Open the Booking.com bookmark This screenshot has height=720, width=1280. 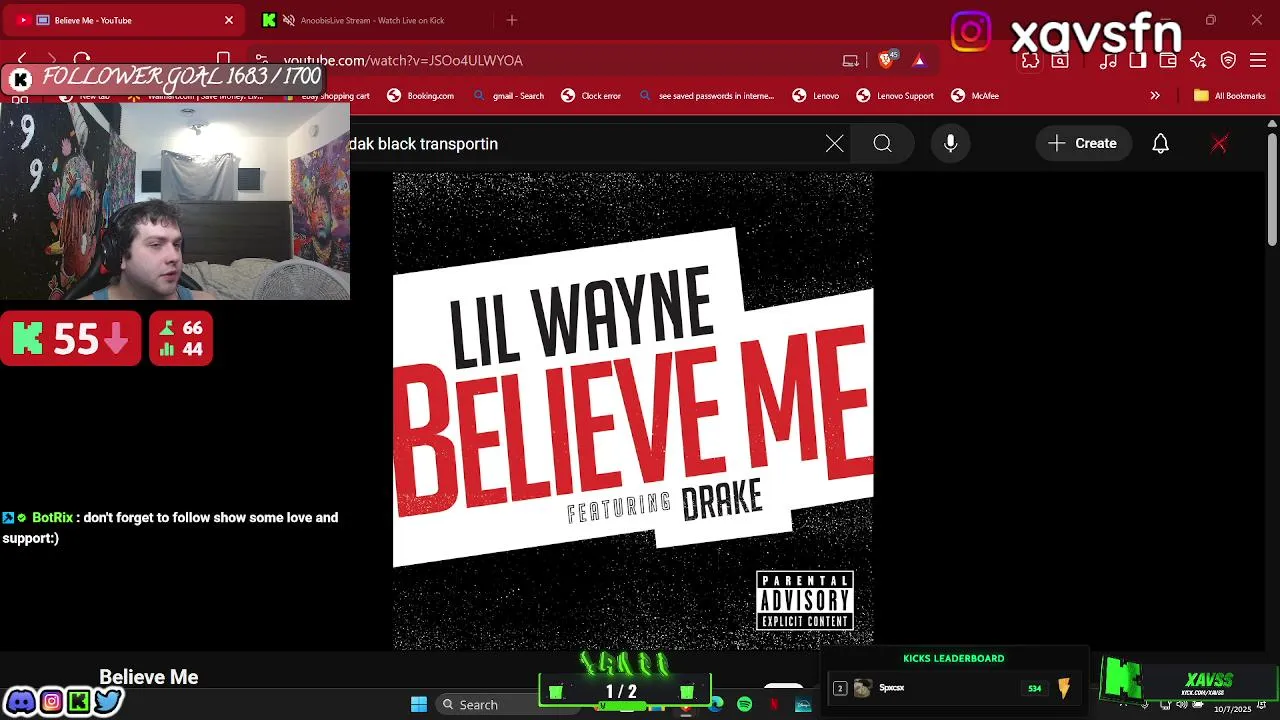pos(420,96)
